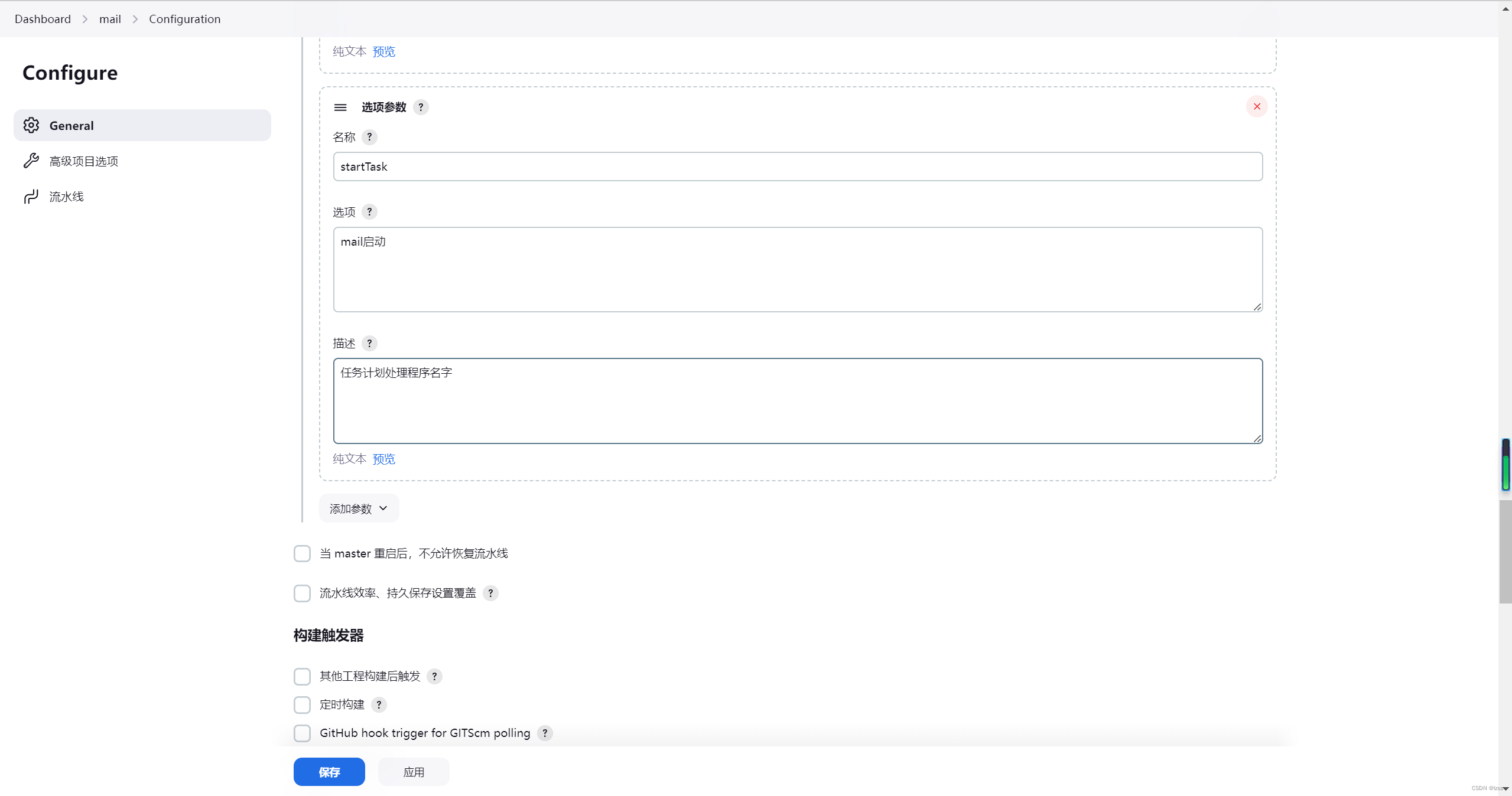Open help for GitHub hook trigger option
1512x796 pixels.
click(545, 733)
